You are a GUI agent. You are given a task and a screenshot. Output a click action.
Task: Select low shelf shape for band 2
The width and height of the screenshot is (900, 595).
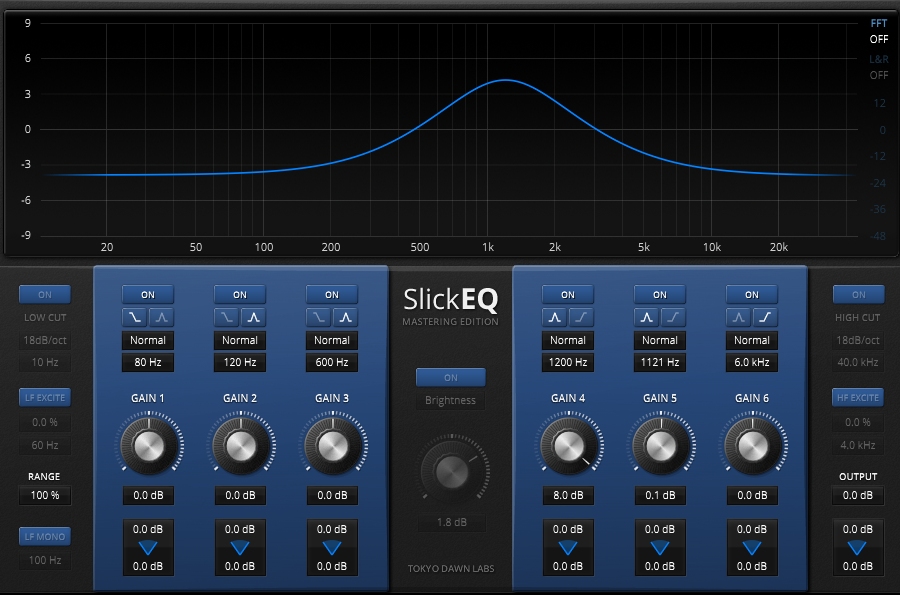click(x=227, y=317)
